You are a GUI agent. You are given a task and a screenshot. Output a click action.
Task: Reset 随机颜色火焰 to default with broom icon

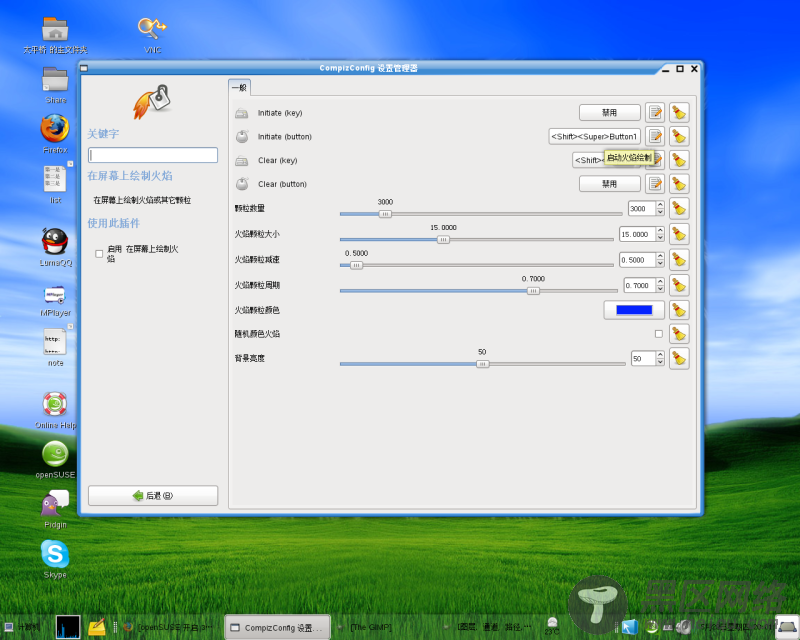[x=679, y=334]
